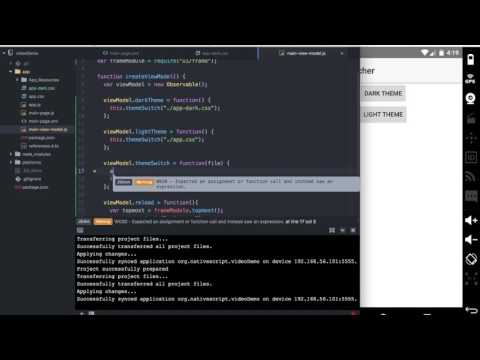The width and height of the screenshot is (480, 360).
Task: Expand the platforms folder
Action: (x=11, y=162)
